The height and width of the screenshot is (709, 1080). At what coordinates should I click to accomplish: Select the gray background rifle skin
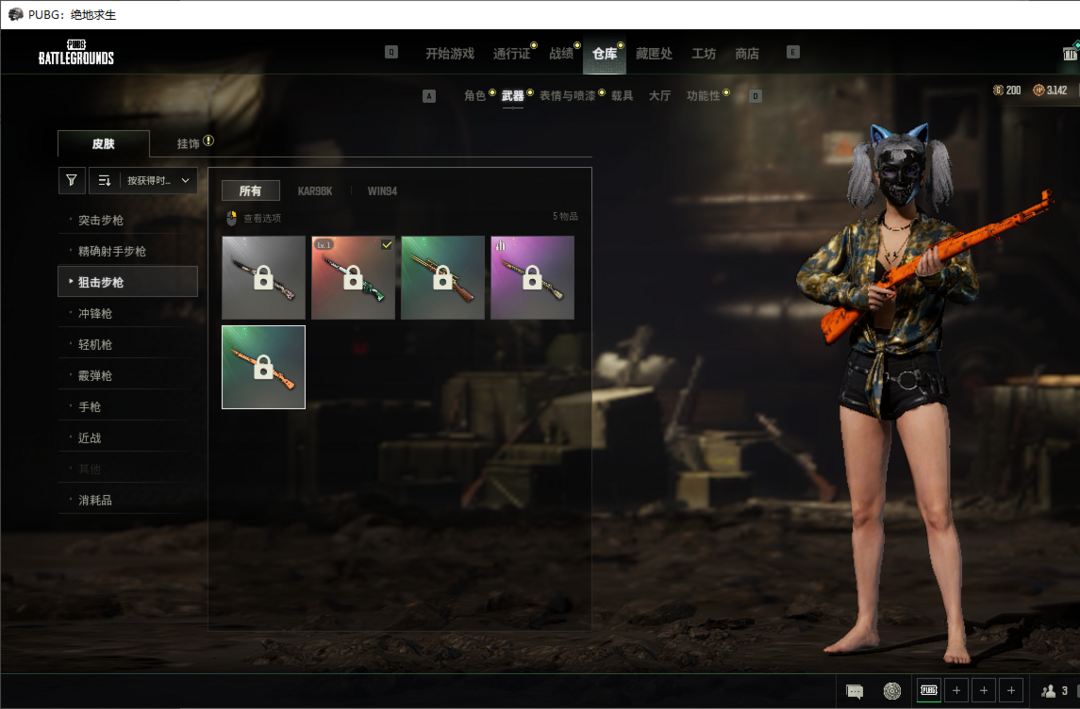pyautogui.click(x=264, y=278)
